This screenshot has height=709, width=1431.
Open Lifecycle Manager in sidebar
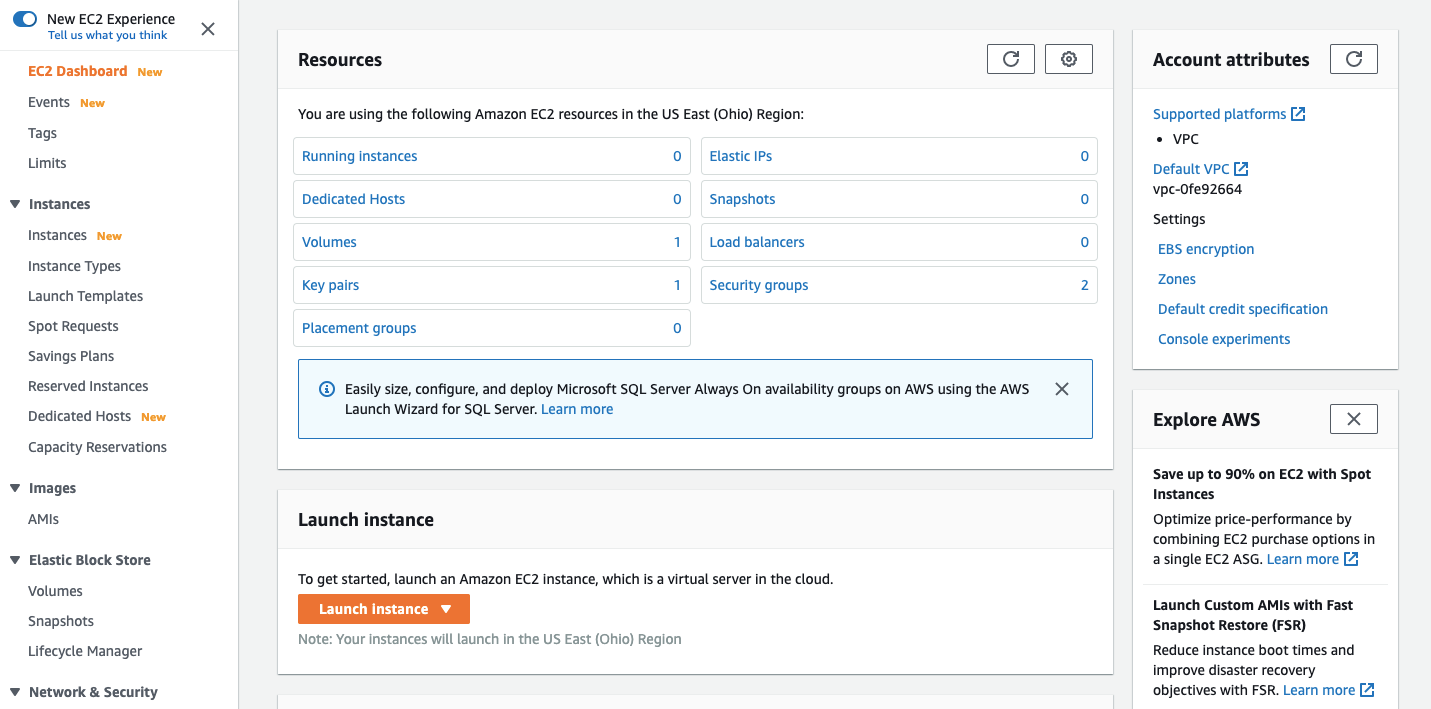pos(85,651)
